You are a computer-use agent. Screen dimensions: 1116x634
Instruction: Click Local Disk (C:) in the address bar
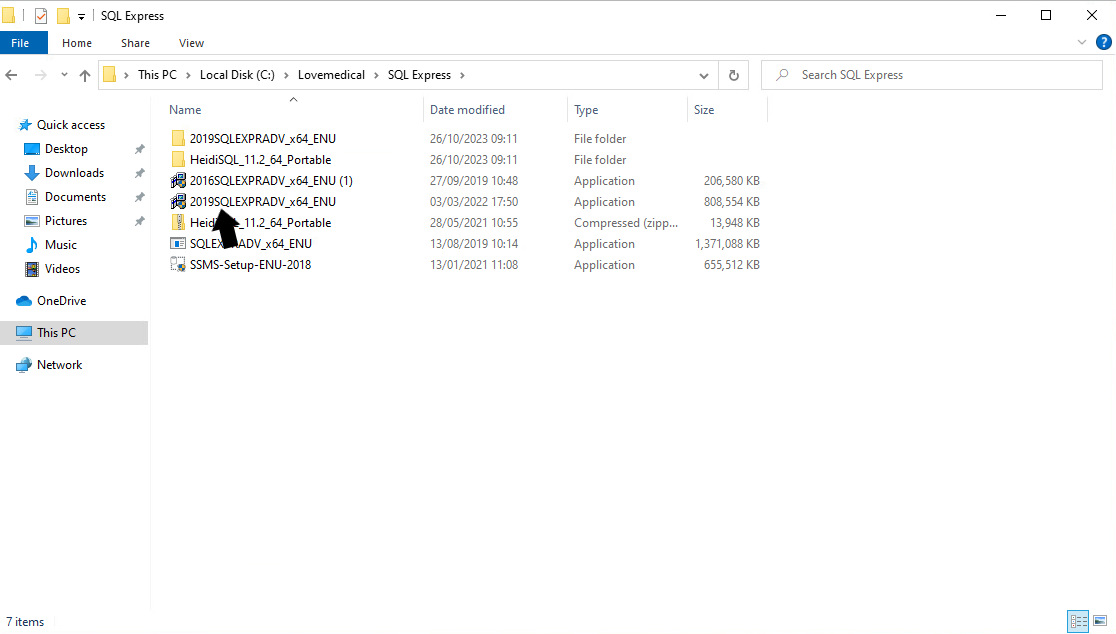pyautogui.click(x=237, y=75)
